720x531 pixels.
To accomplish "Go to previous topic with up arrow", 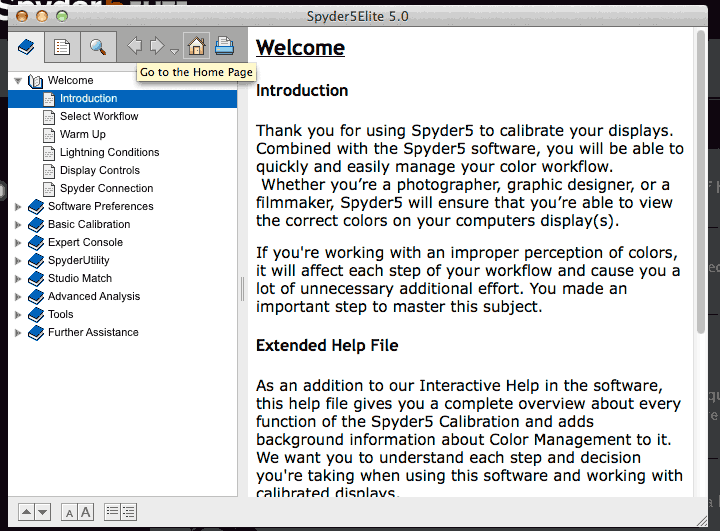I will point(26,512).
